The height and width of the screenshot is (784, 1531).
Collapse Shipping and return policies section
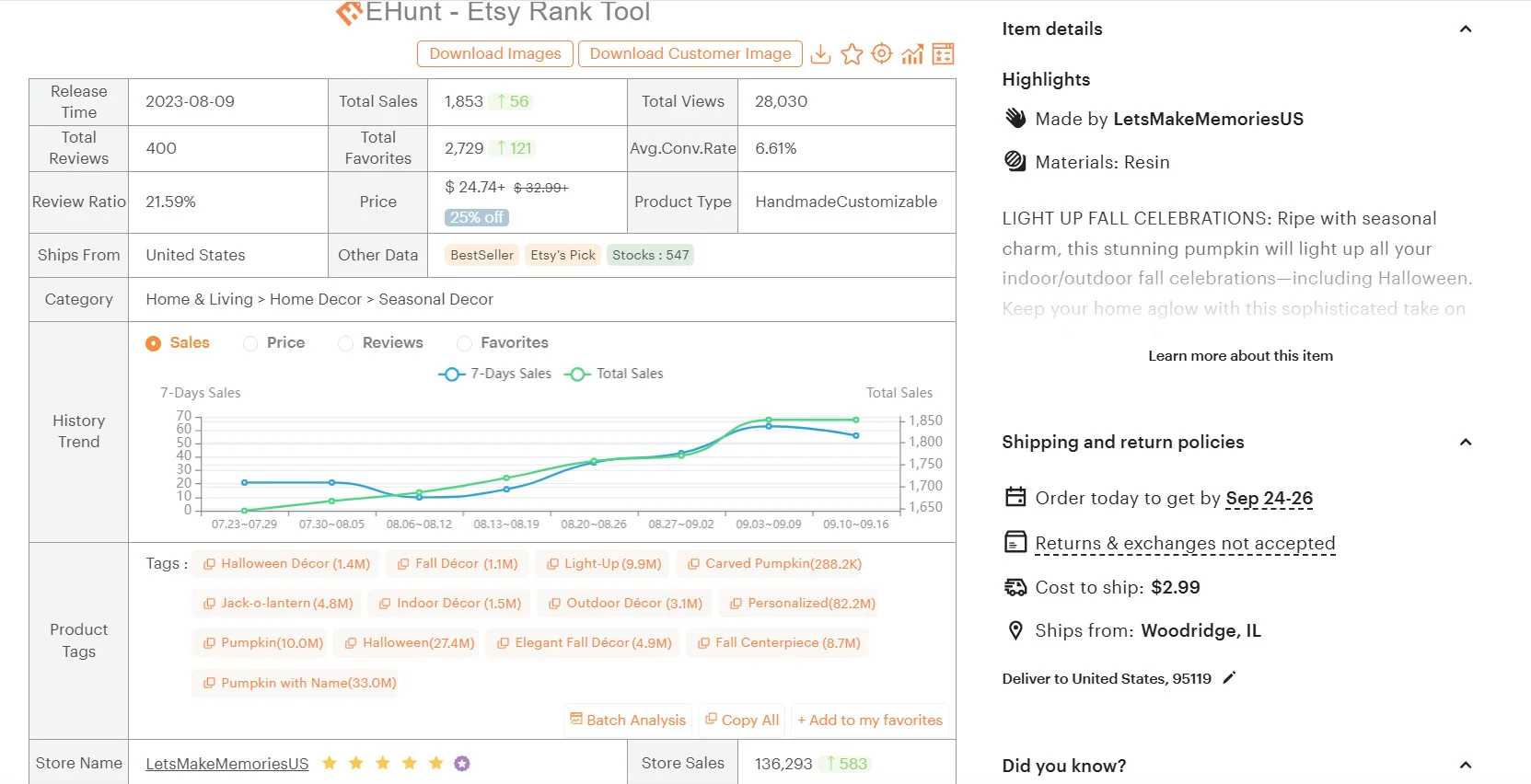pos(1466,443)
